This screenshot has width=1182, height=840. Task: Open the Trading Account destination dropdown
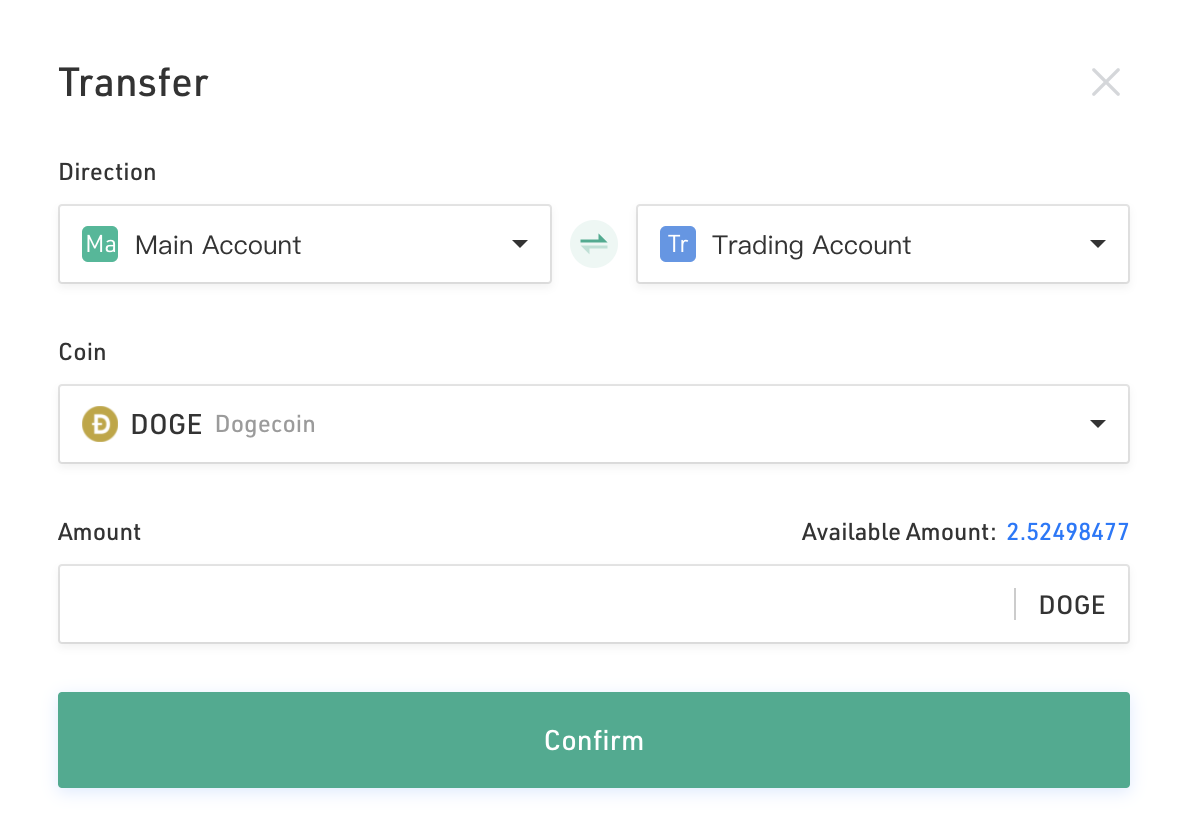(883, 244)
